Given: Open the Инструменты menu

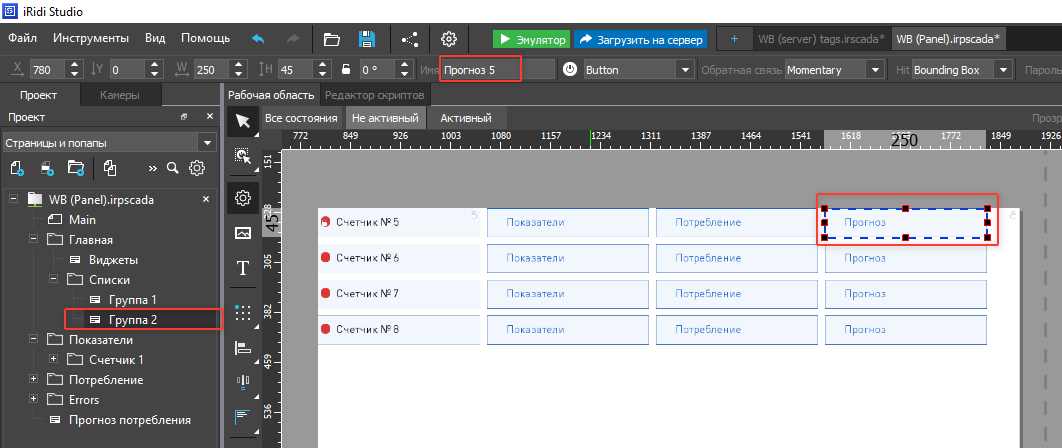Looking at the screenshot, I should pos(91,39).
